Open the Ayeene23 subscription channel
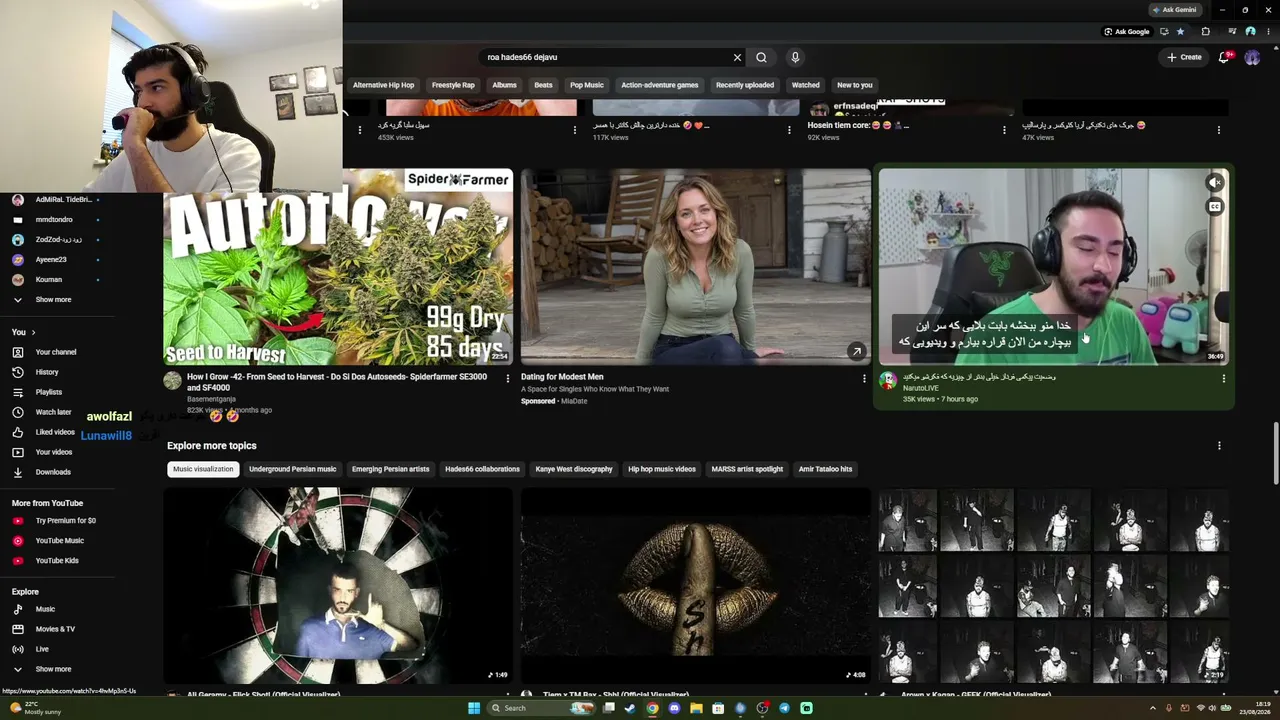The height and width of the screenshot is (720, 1280). pyautogui.click(x=51, y=260)
